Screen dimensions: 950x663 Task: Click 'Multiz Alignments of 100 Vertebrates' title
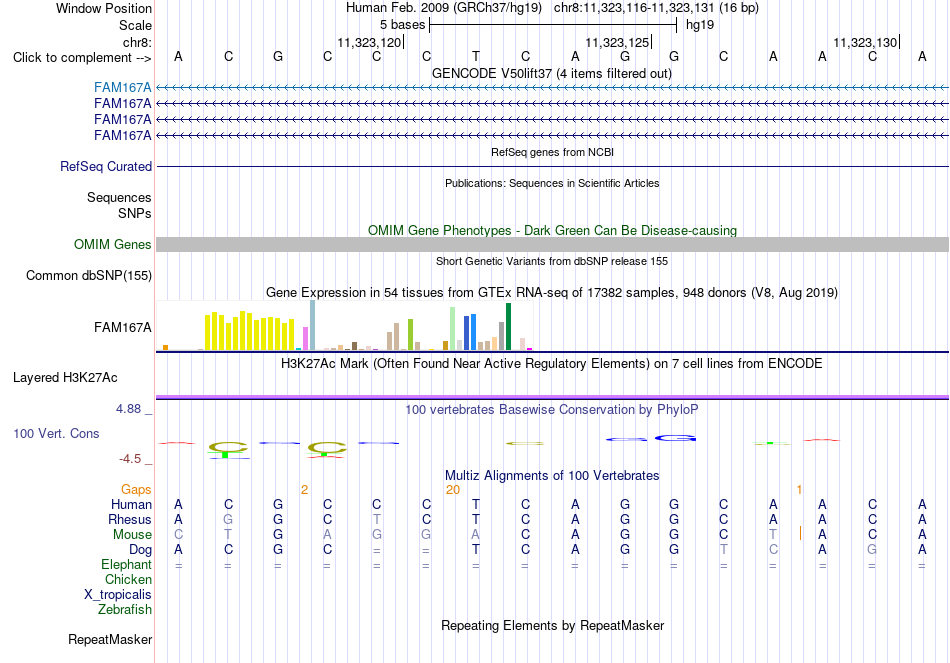click(x=552, y=476)
